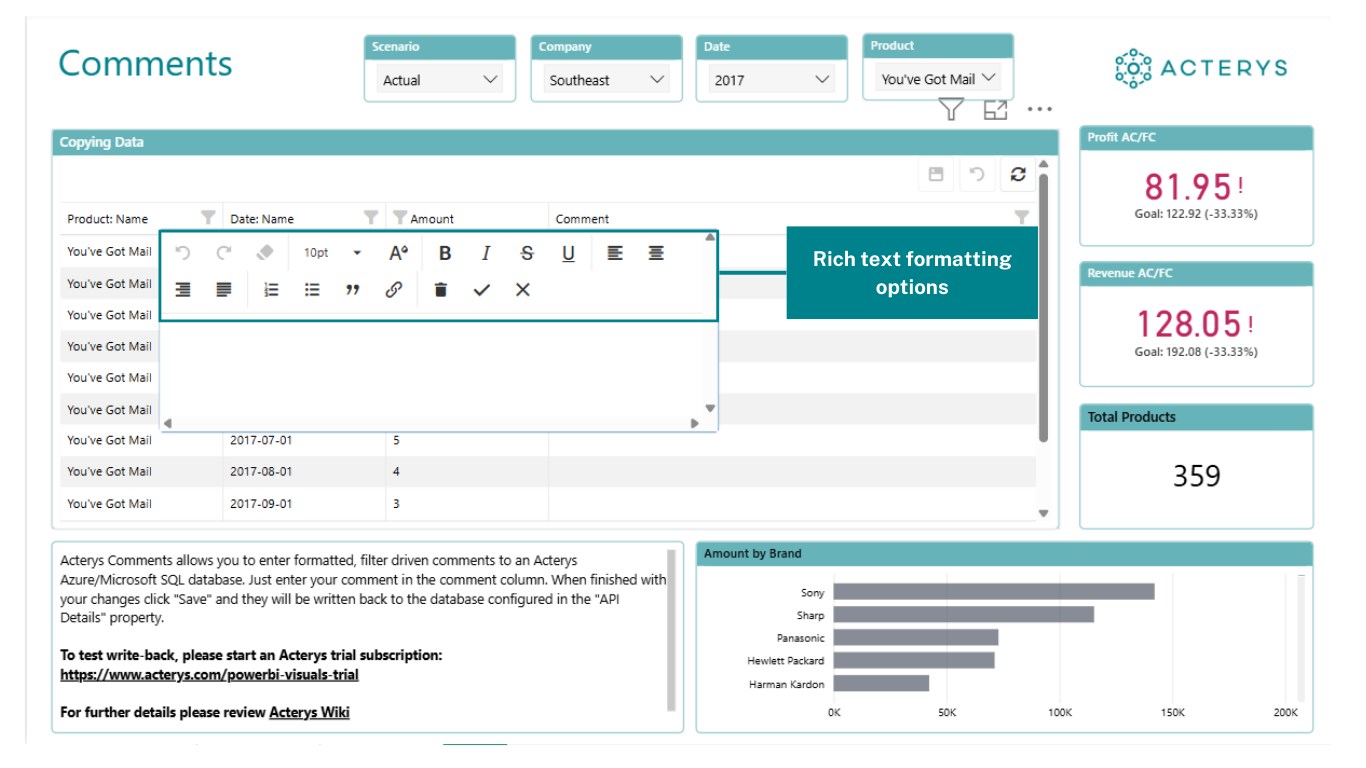Align comment text left
Screen dimensions: 1366x768
(x=615, y=253)
